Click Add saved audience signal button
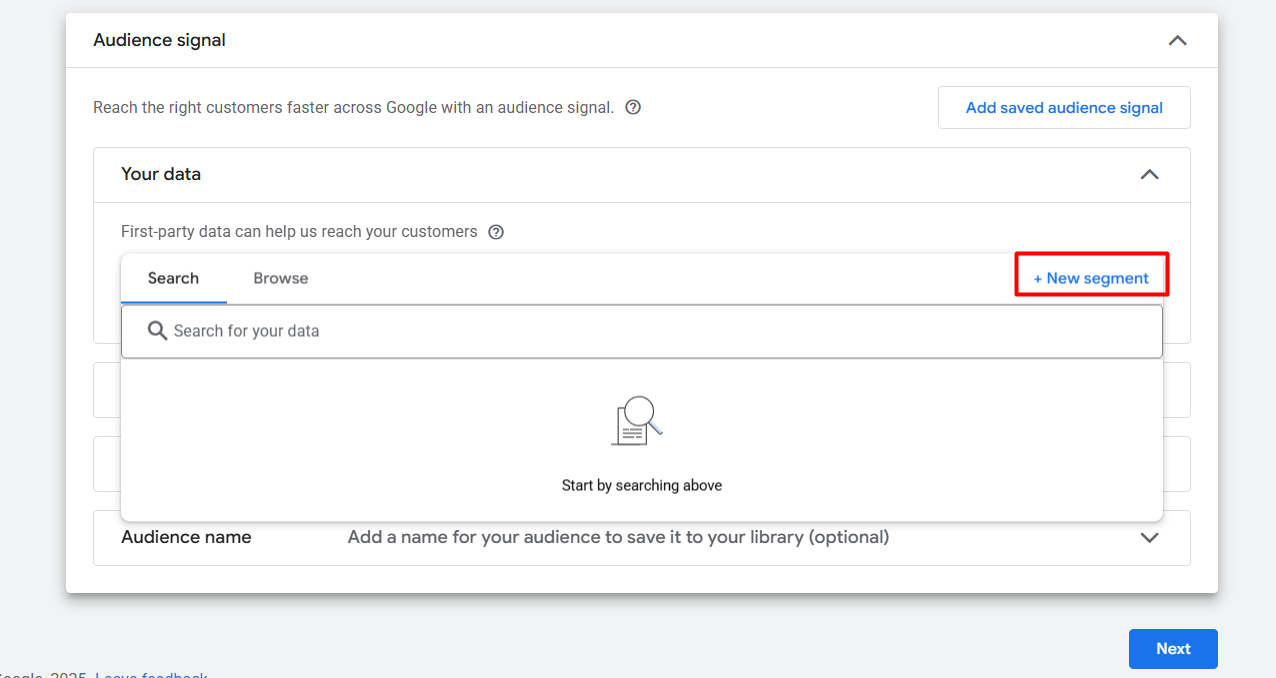Viewport: 1276px width, 678px height. coord(1063,108)
